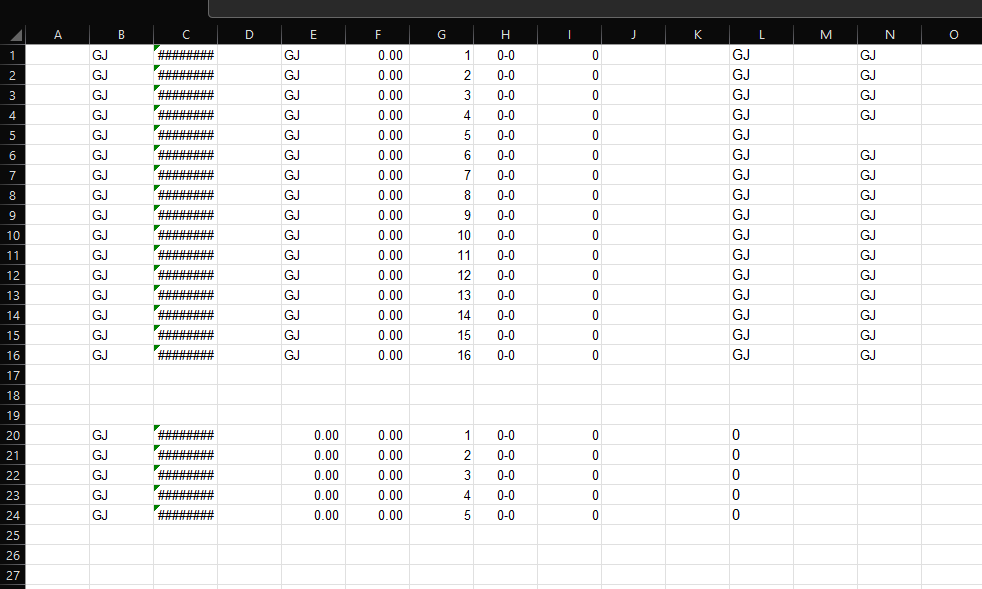982x589 pixels.
Task: Select the 0 value in column L row 22
Action: point(760,475)
